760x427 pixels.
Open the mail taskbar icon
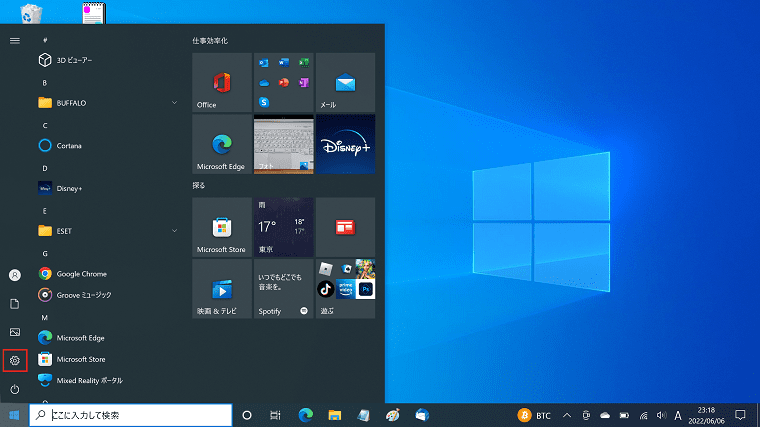(422, 415)
